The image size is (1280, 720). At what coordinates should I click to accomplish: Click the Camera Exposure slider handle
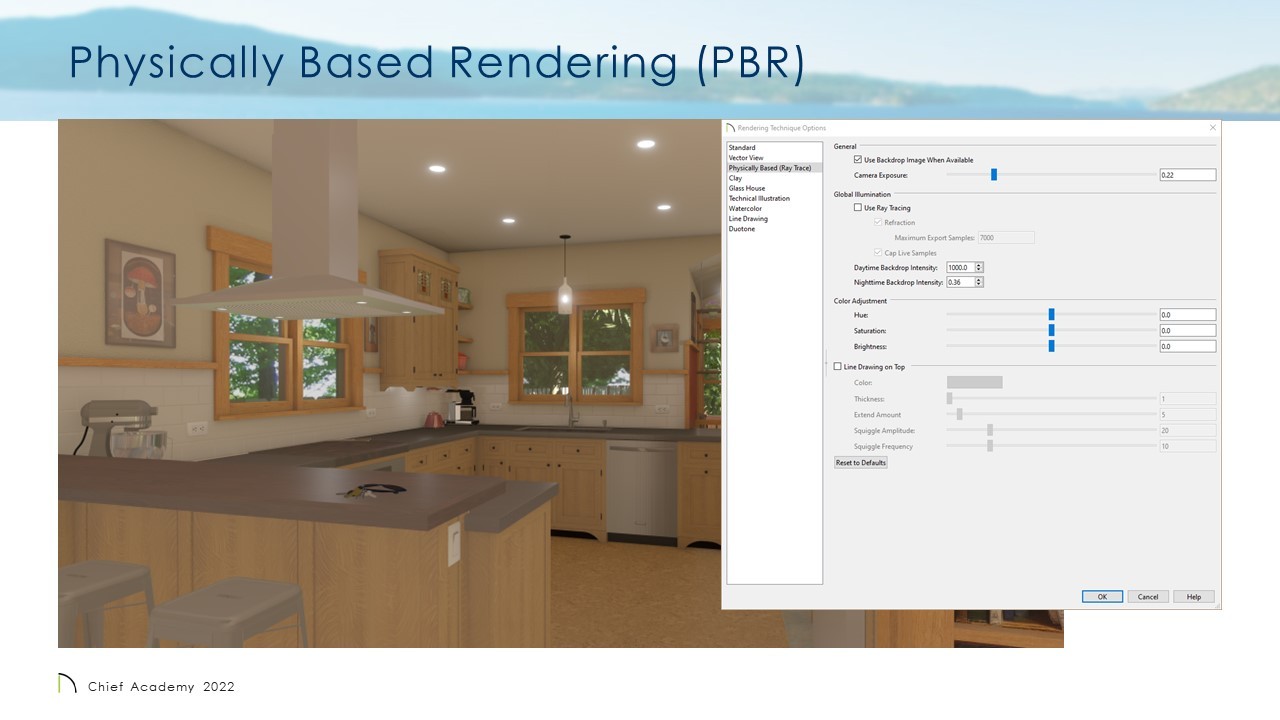click(x=994, y=175)
